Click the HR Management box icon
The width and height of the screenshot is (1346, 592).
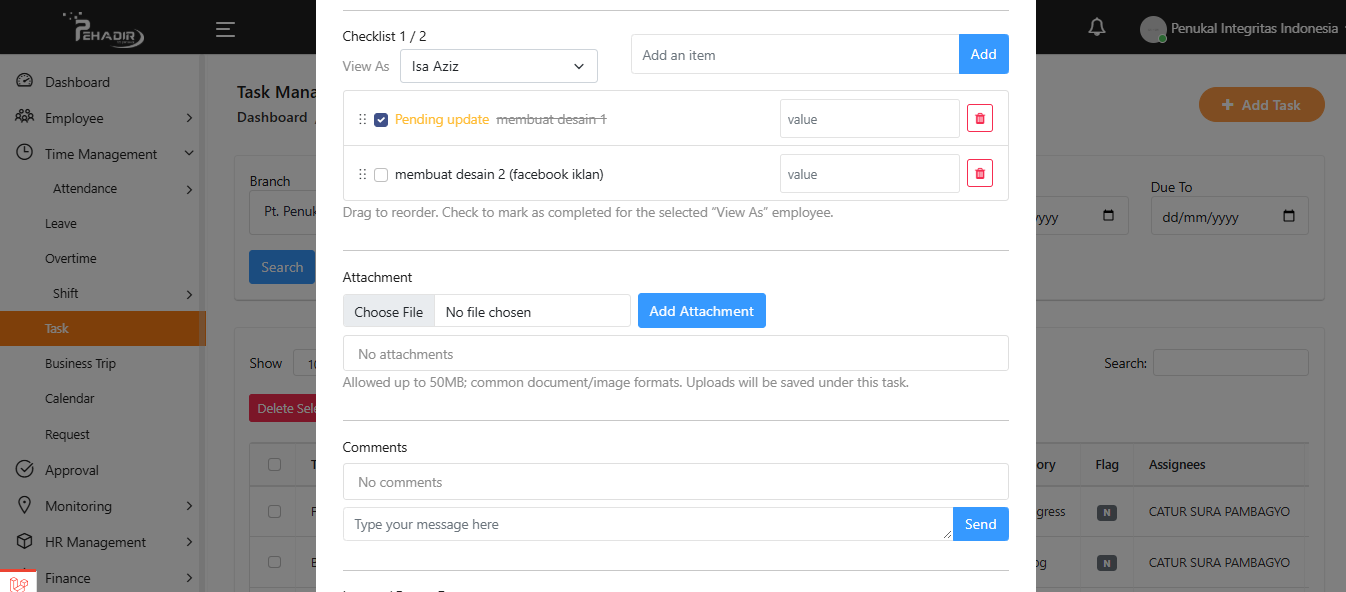25,541
